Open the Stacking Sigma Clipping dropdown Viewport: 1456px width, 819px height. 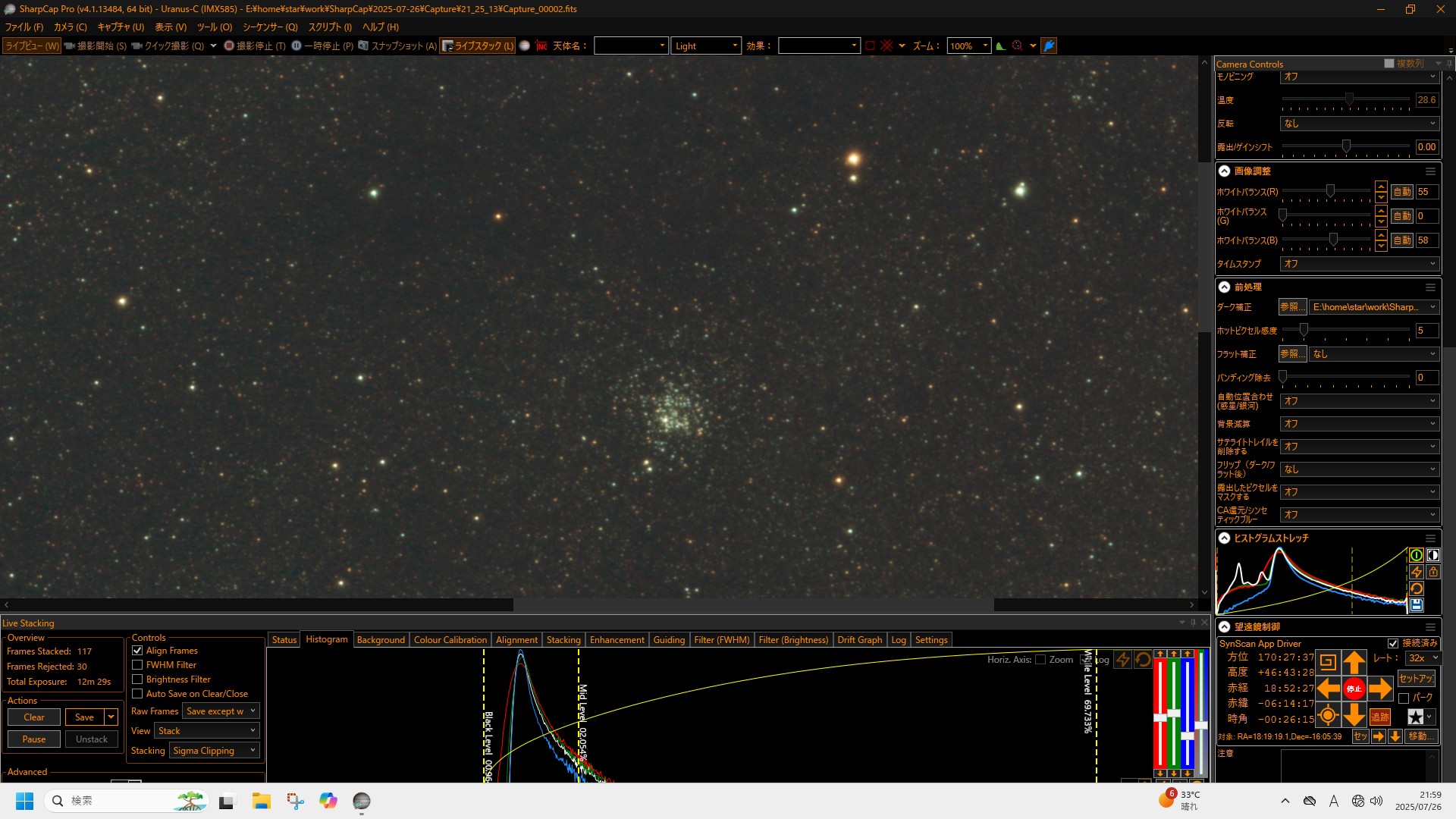215,751
